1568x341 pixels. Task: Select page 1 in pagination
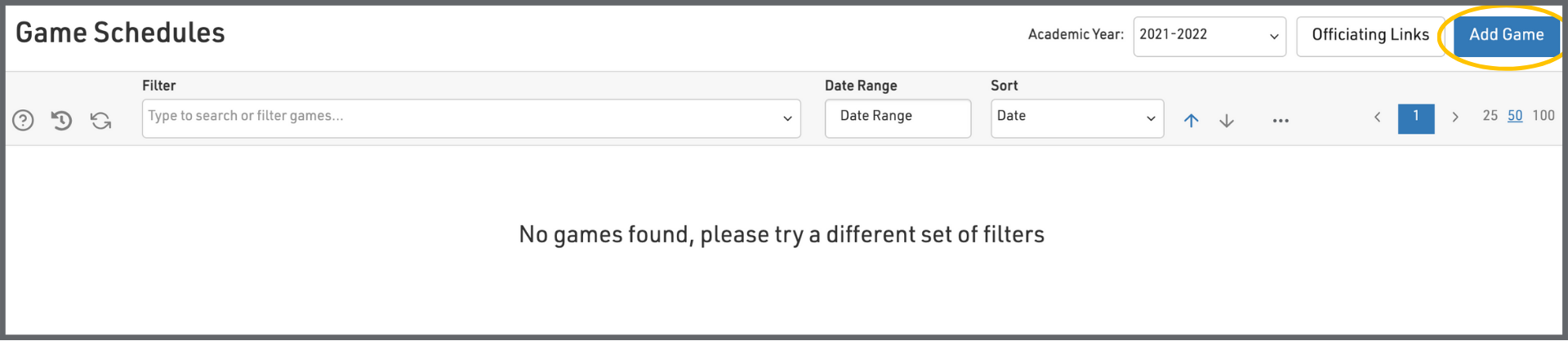click(1415, 117)
